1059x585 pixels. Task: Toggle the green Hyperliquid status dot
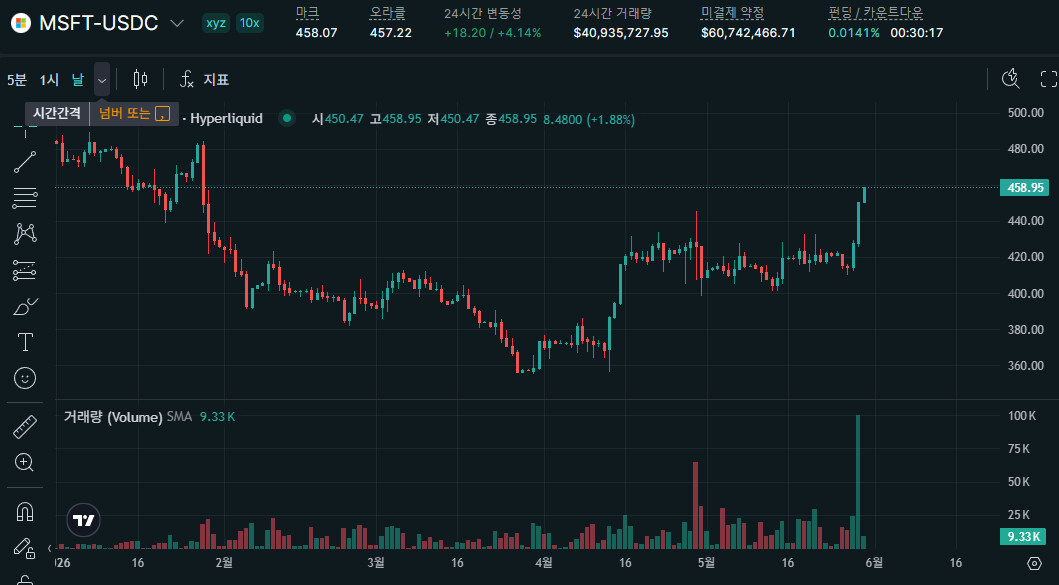[x=287, y=118]
